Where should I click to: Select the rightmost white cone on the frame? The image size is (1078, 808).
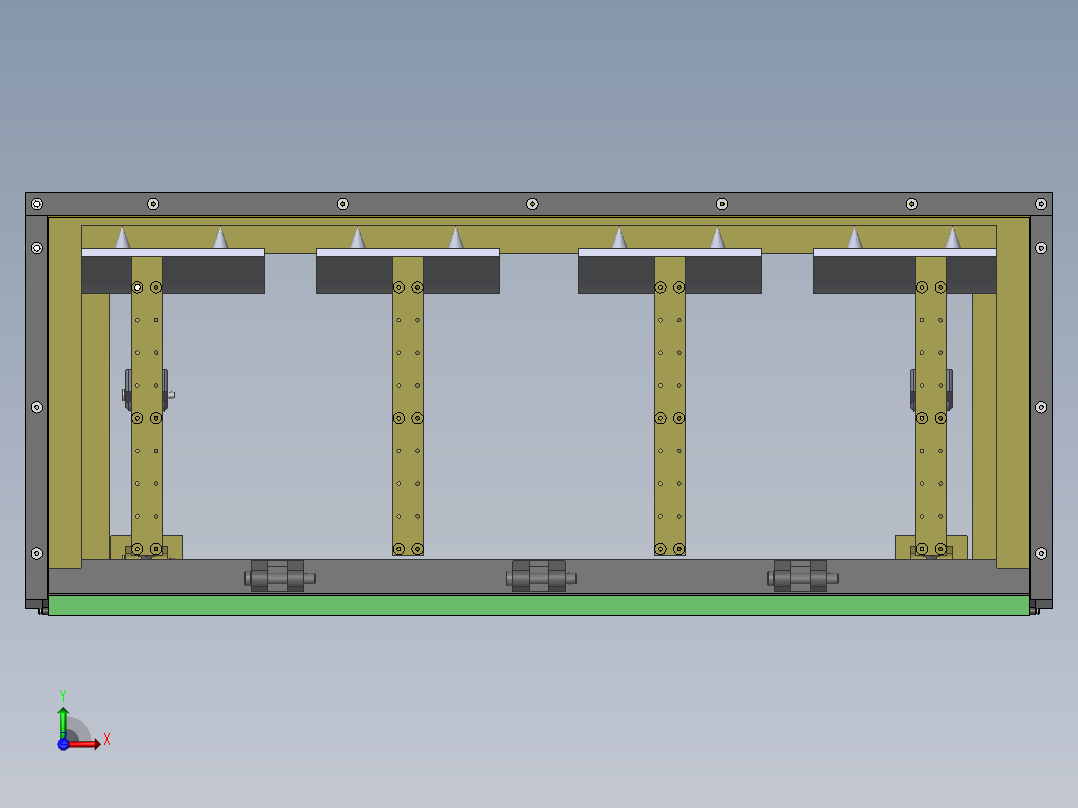coord(952,240)
